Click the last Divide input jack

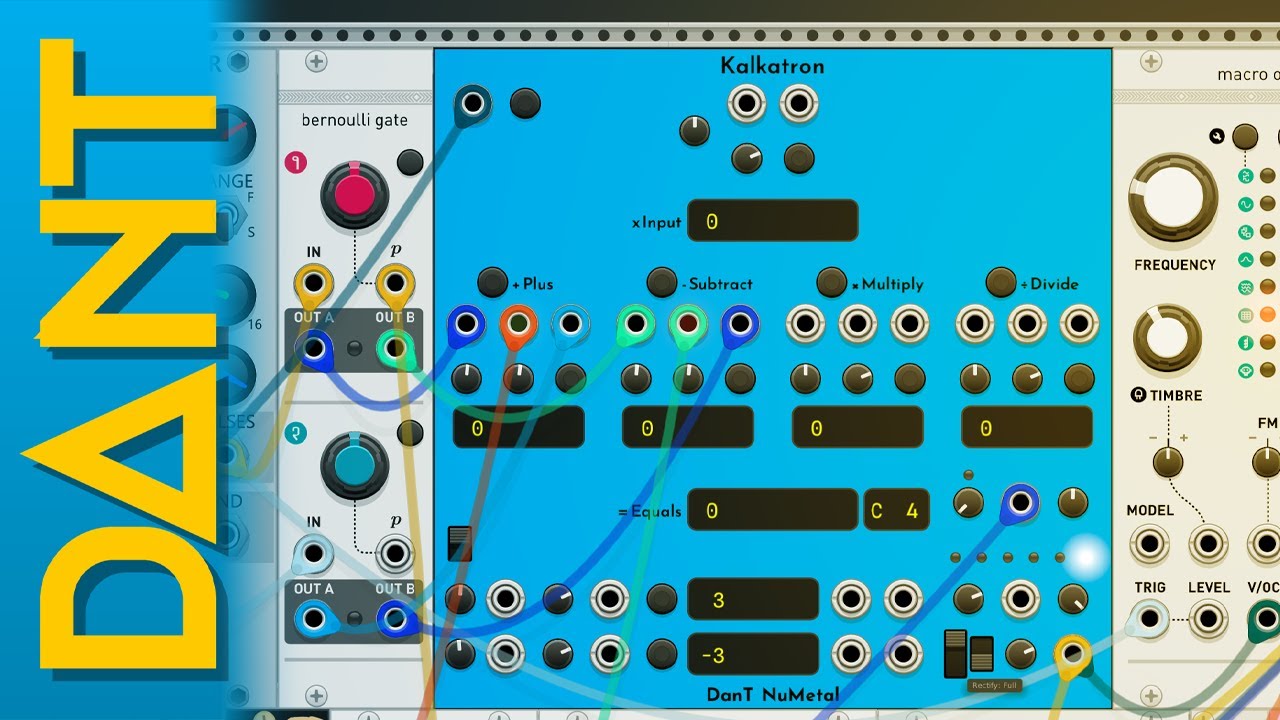coord(1079,323)
